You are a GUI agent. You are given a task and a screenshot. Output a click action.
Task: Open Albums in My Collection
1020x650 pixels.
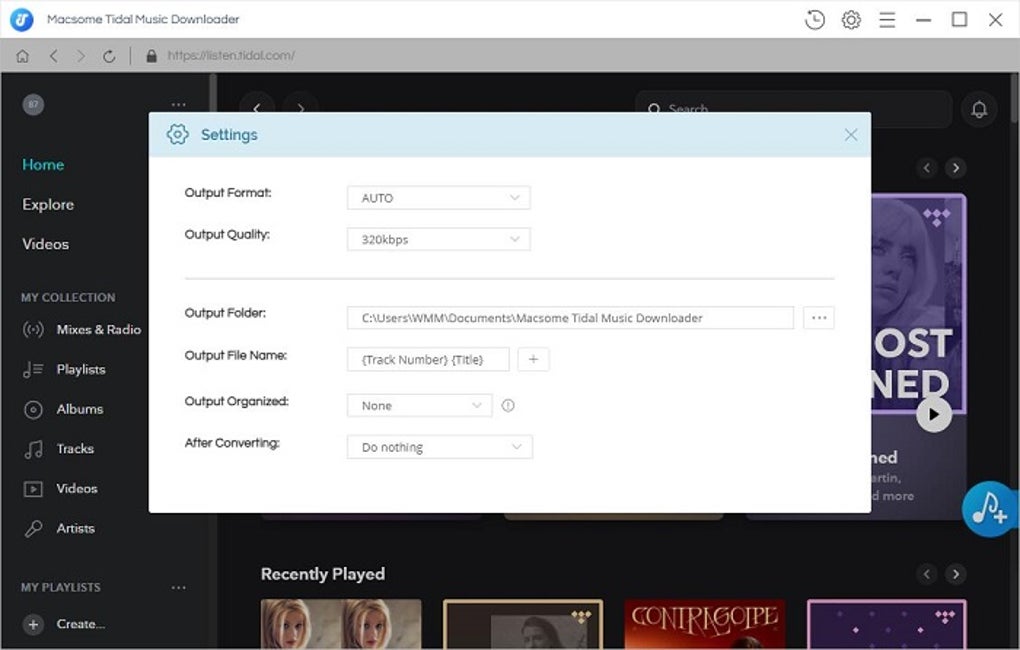point(63,409)
